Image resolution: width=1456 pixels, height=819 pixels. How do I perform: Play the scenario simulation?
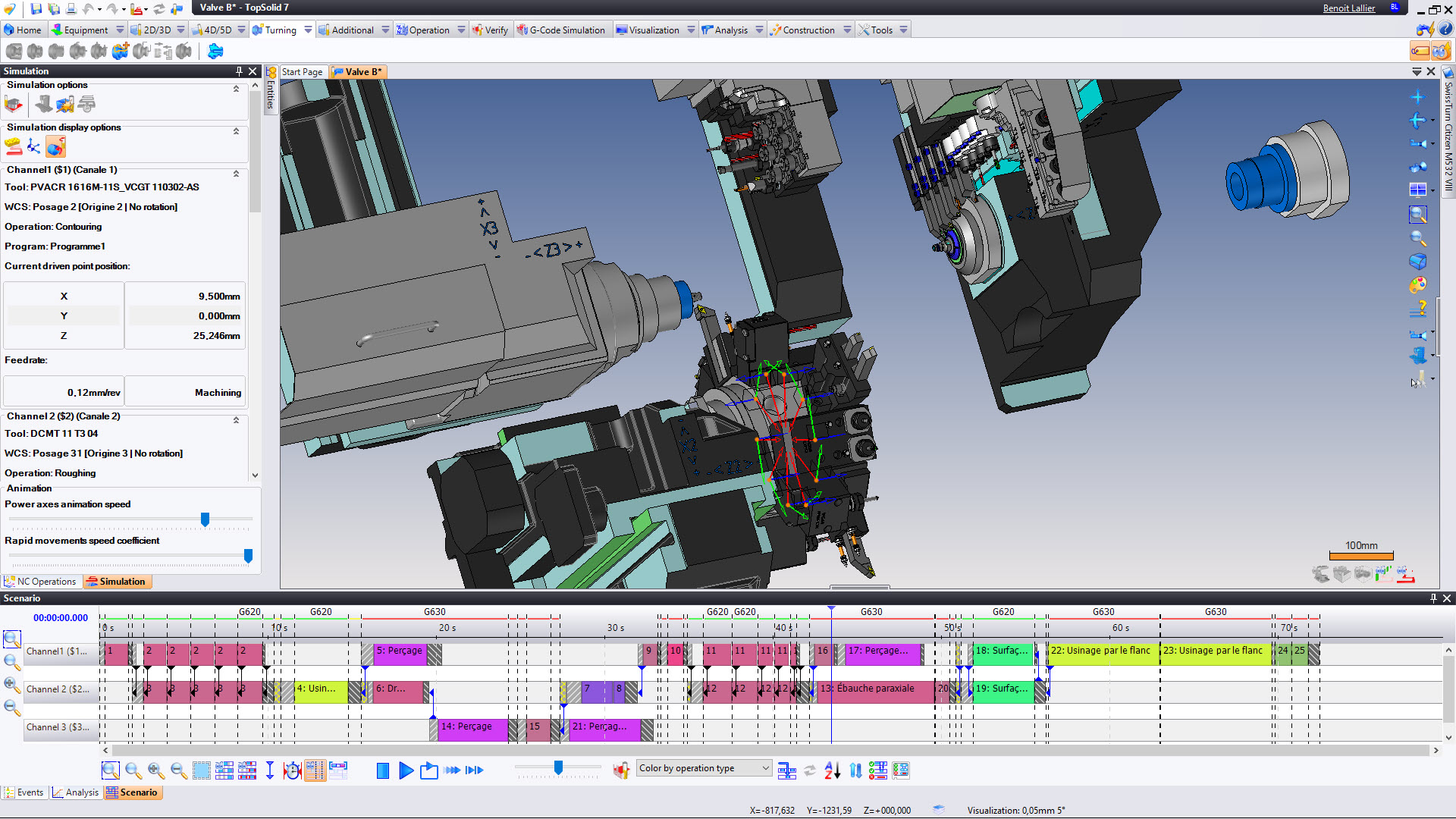pyautogui.click(x=406, y=770)
